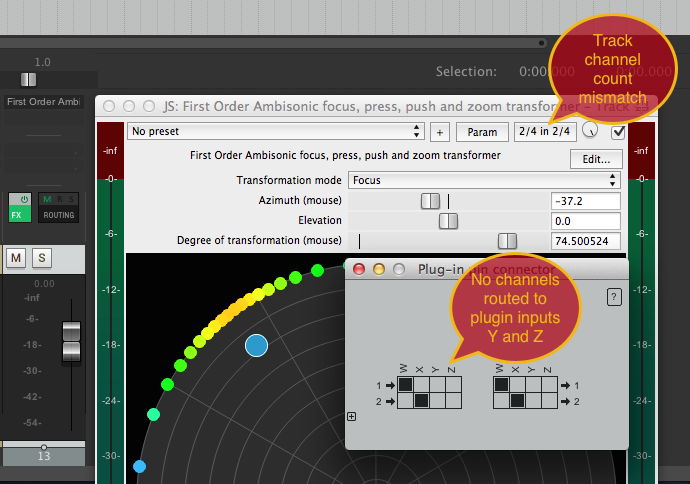Click the Degree value field 74.500524

[x=586, y=241]
